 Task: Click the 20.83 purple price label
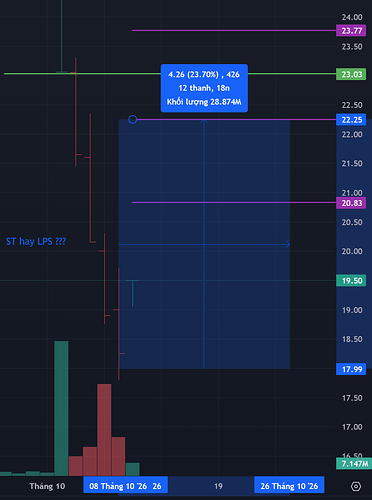point(351,203)
